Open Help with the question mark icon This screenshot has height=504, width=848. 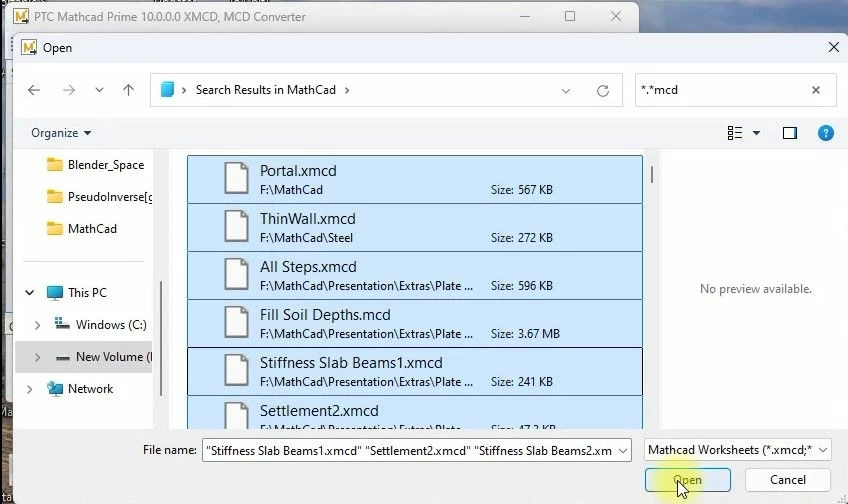(825, 133)
